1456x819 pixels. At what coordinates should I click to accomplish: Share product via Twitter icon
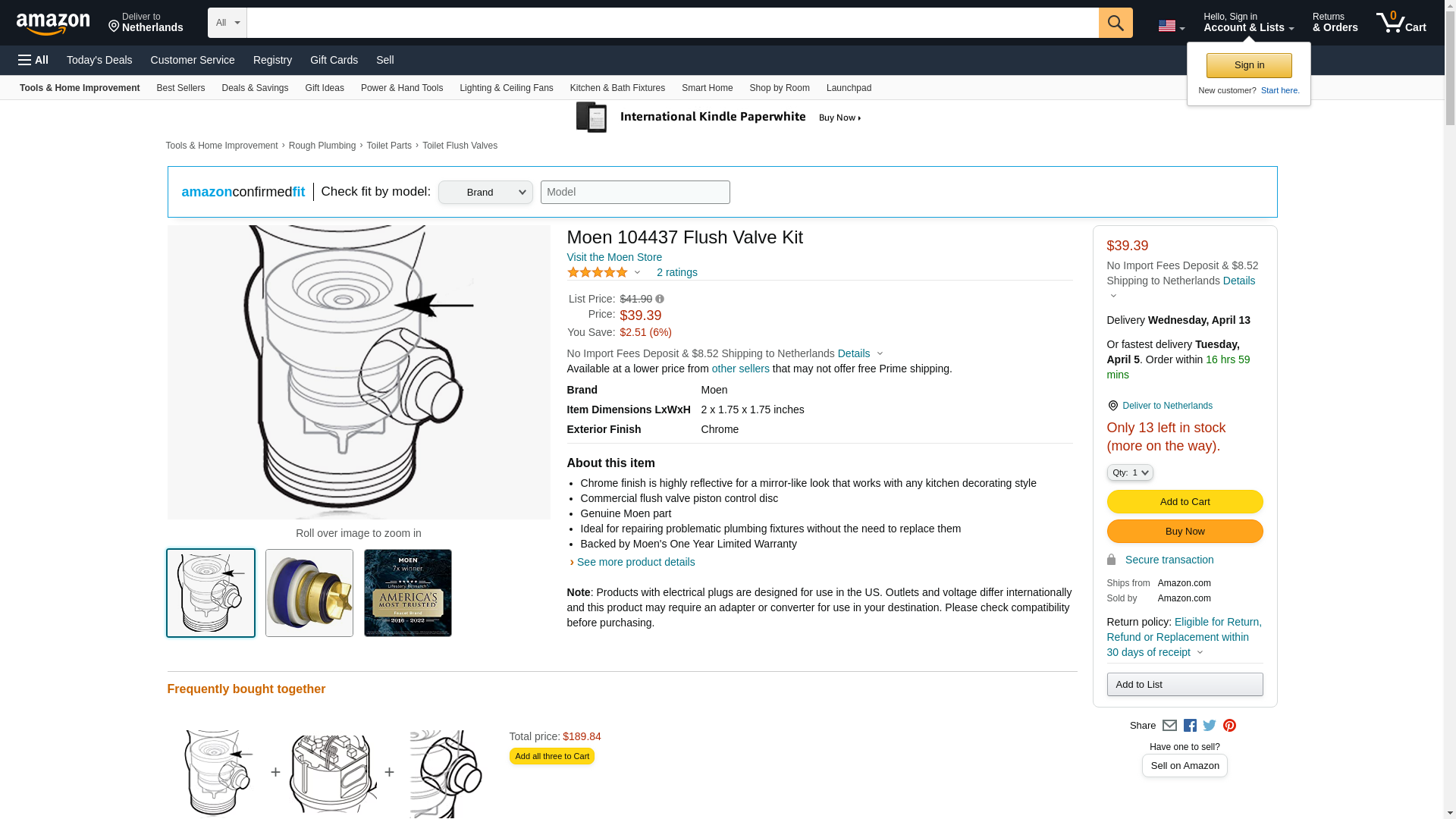[1210, 726]
